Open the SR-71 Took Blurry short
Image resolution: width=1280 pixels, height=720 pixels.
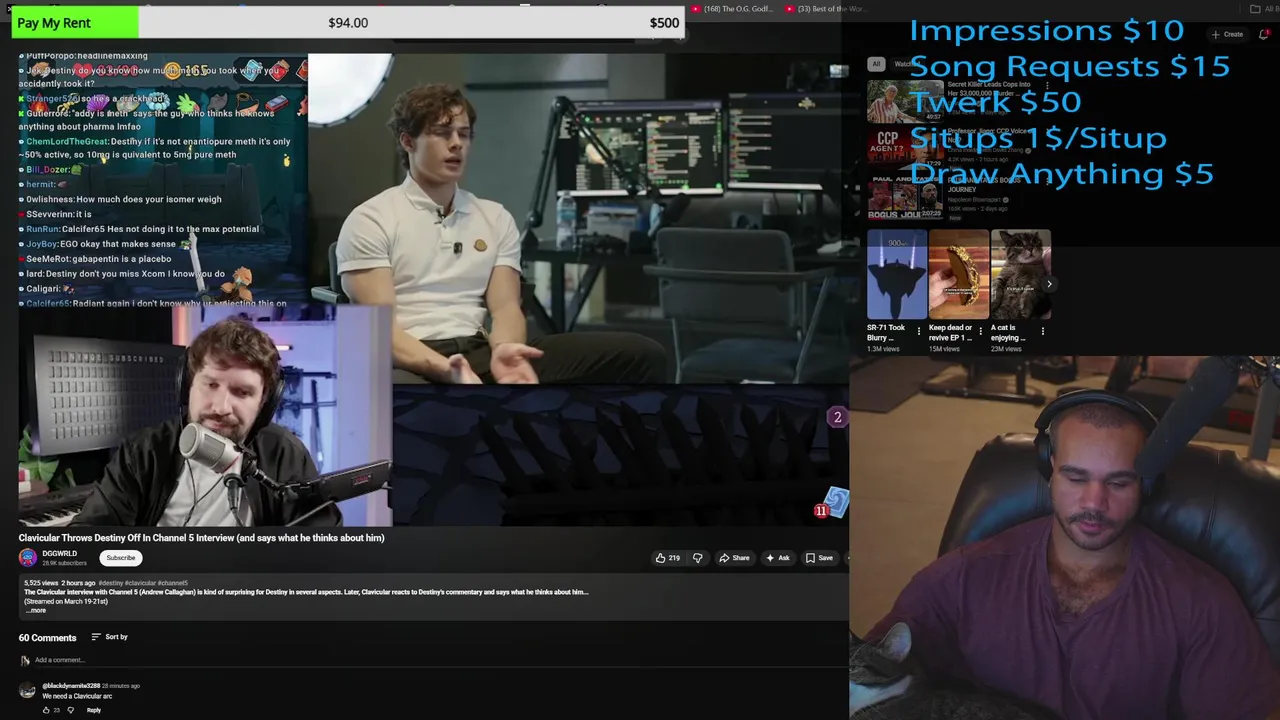click(897, 275)
